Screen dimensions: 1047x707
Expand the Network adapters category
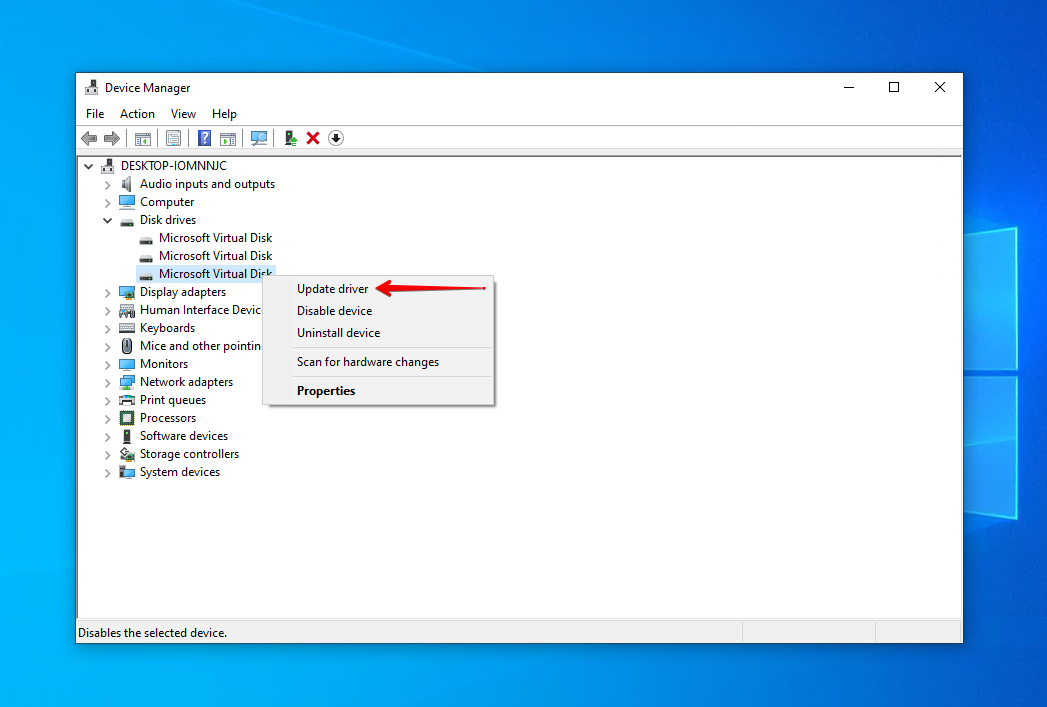[x=108, y=383]
